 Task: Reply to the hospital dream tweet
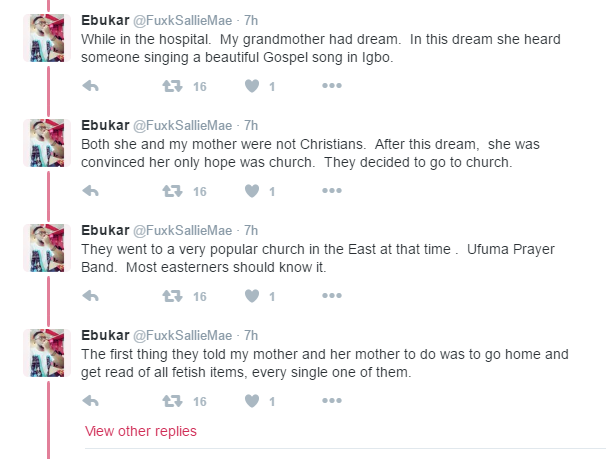(90, 87)
